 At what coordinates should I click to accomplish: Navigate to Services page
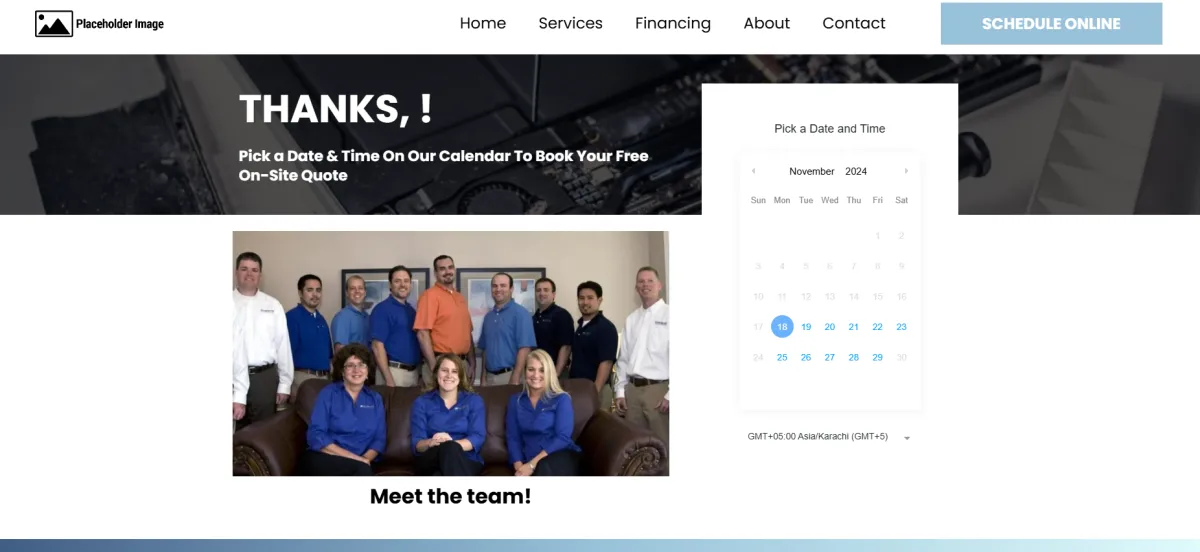[571, 23]
